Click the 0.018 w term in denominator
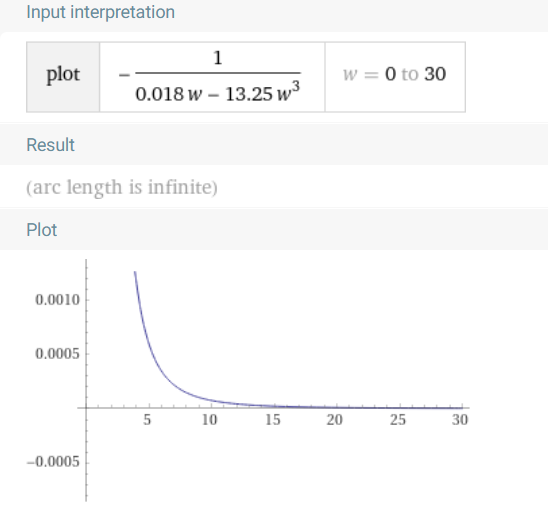This screenshot has height=510, width=548. 169,94
